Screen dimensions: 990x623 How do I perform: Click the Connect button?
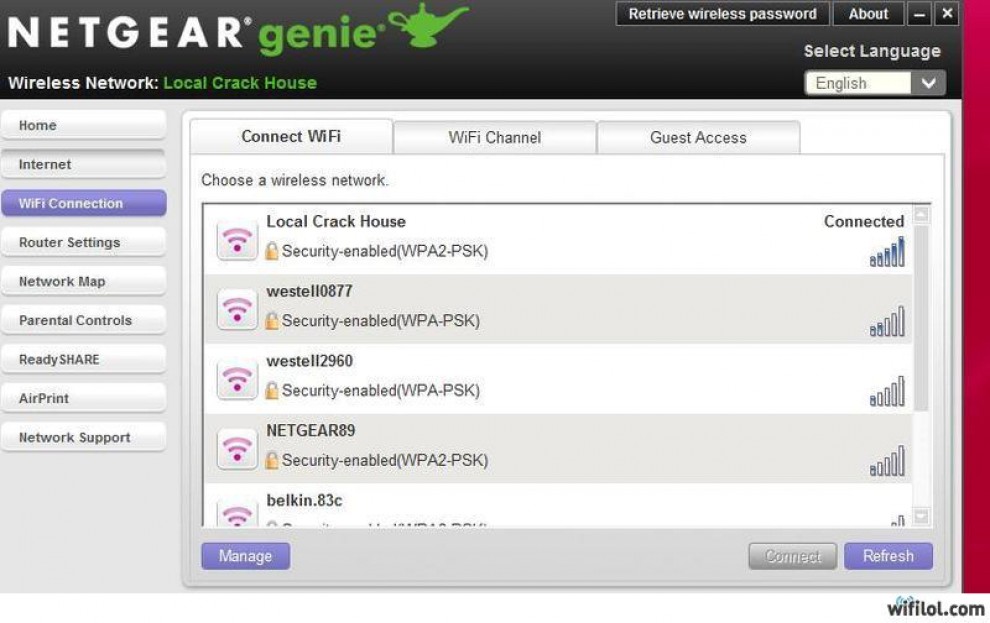click(792, 556)
